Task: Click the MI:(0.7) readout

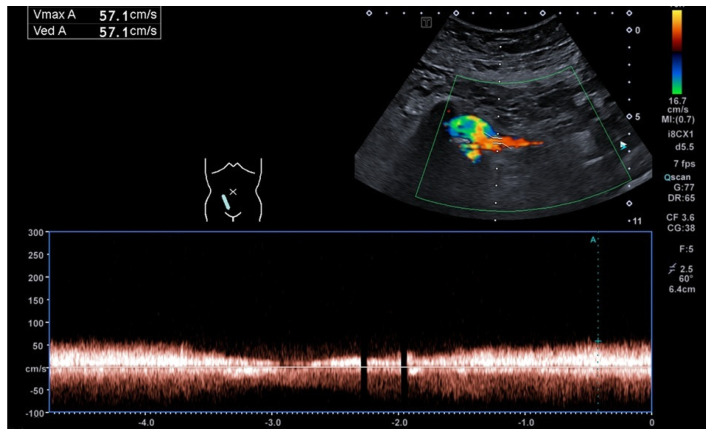Action: 678,120
